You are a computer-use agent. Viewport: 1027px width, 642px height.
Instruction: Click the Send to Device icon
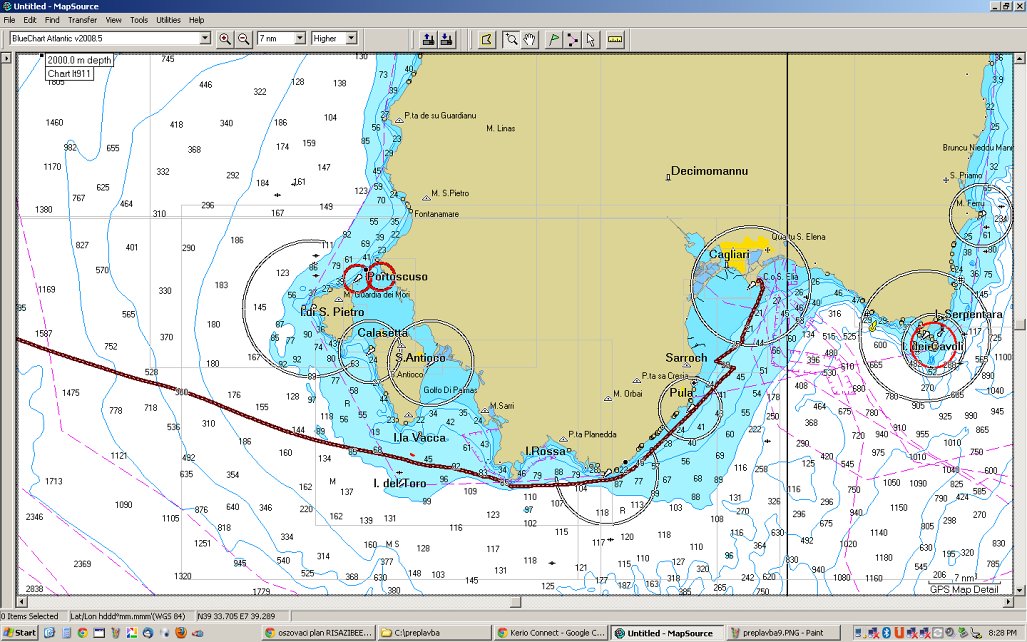coord(428,39)
